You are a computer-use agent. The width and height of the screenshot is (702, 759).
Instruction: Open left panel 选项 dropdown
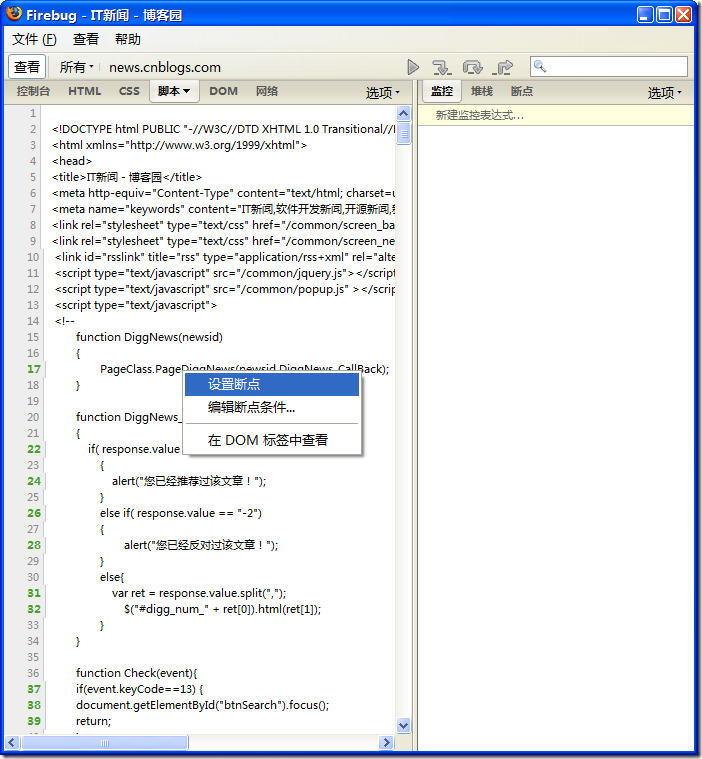pyautogui.click(x=382, y=92)
